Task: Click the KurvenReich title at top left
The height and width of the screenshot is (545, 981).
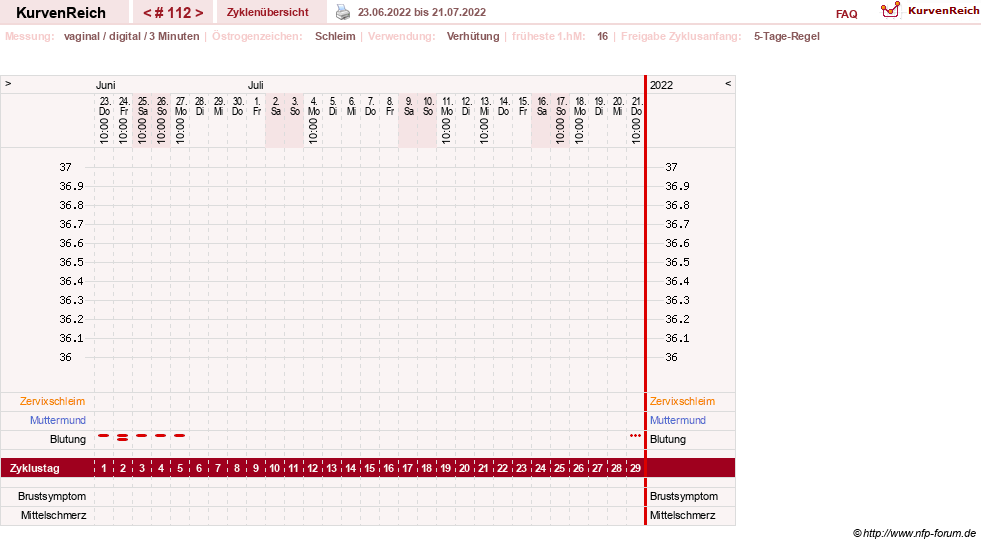Action: [x=61, y=13]
